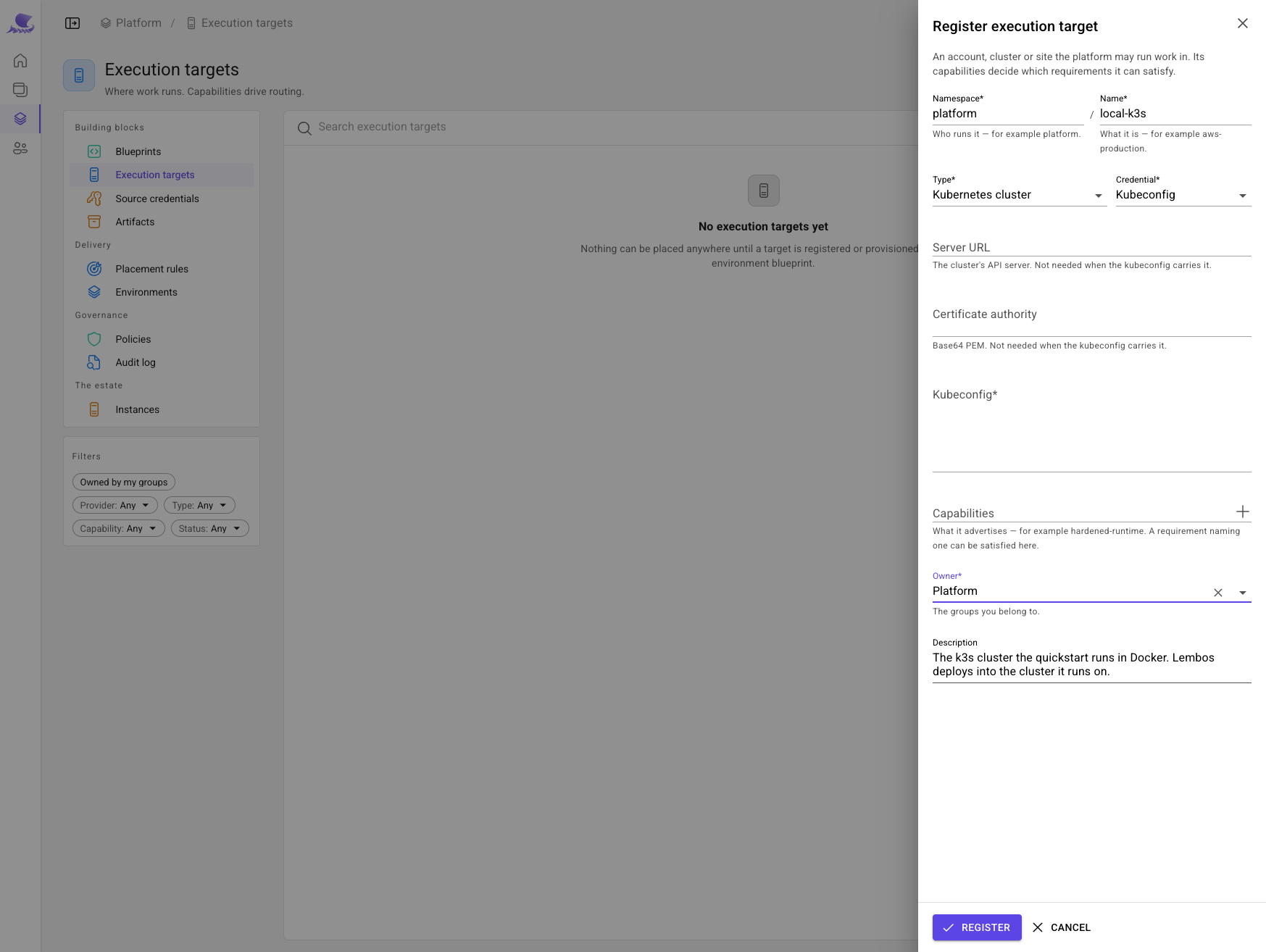Image resolution: width=1266 pixels, height=952 pixels.
Task: Click the Platform breadcrumb link
Action: pos(130,23)
